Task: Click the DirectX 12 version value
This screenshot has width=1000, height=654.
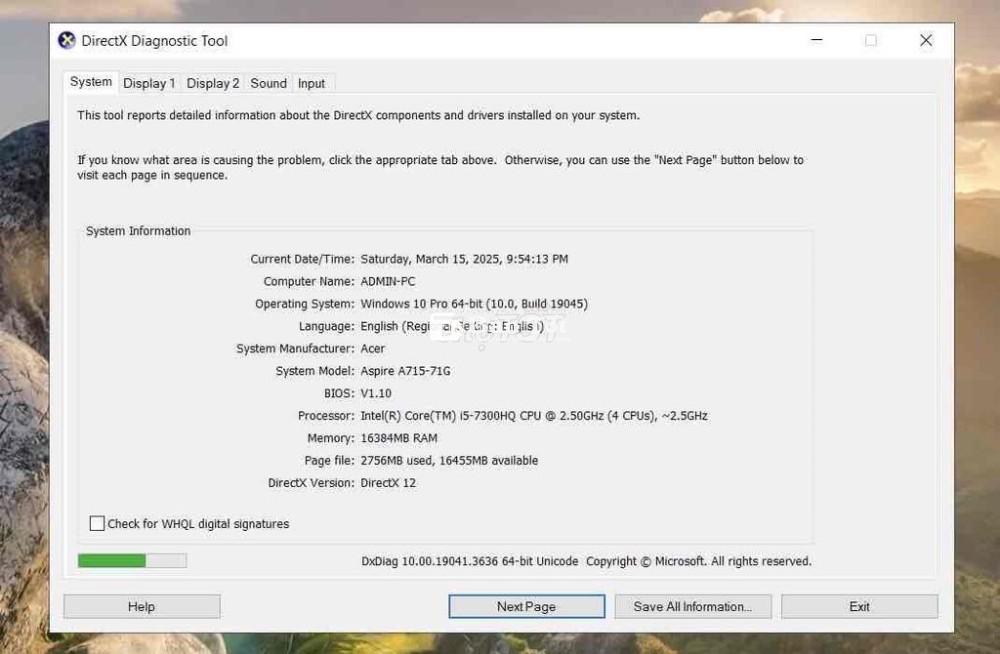Action: (388, 482)
